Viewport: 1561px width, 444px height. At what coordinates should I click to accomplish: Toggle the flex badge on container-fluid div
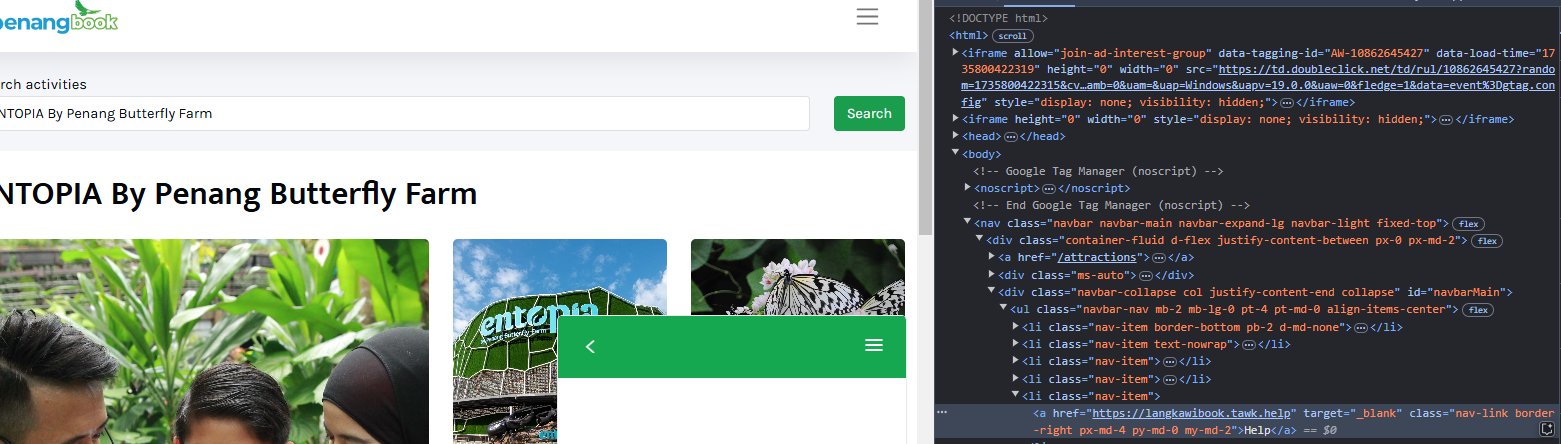pos(1487,241)
